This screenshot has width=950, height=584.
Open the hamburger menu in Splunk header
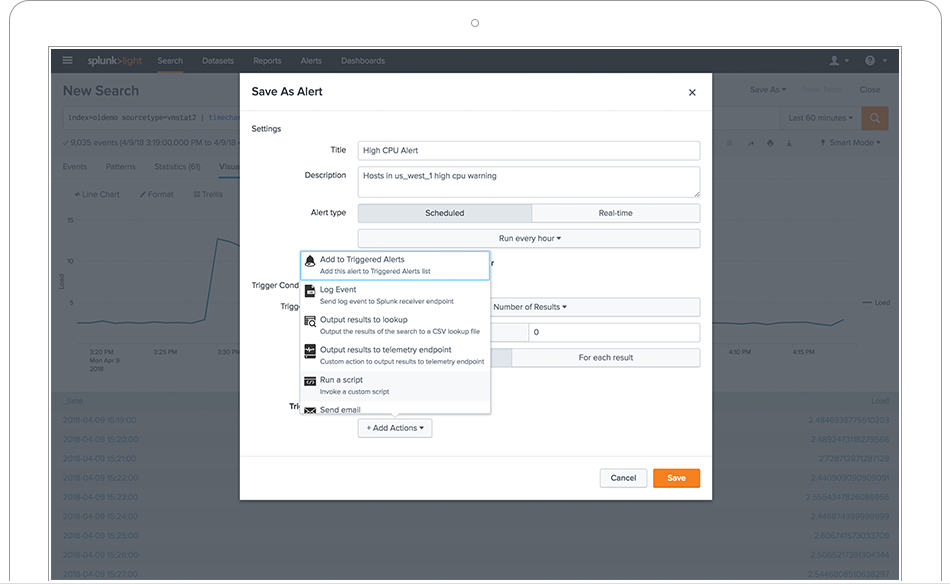[x=67, y=60]
